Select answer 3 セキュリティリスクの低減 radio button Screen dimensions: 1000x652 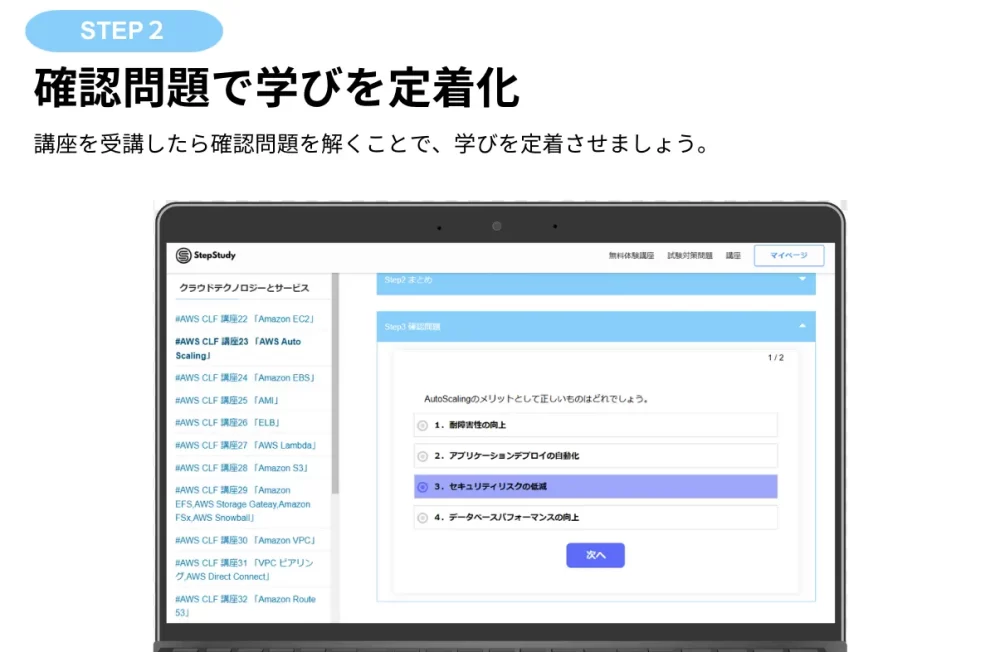423,487
